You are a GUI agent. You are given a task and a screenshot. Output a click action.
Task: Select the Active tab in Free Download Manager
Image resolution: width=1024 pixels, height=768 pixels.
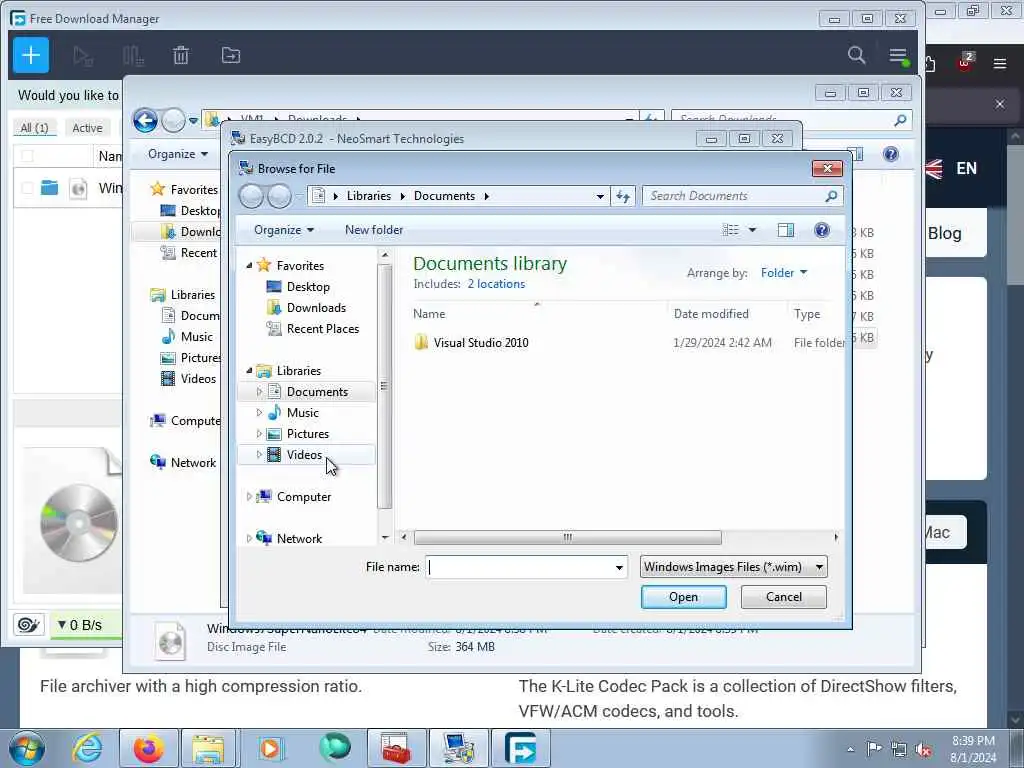(x=88, y=128)
